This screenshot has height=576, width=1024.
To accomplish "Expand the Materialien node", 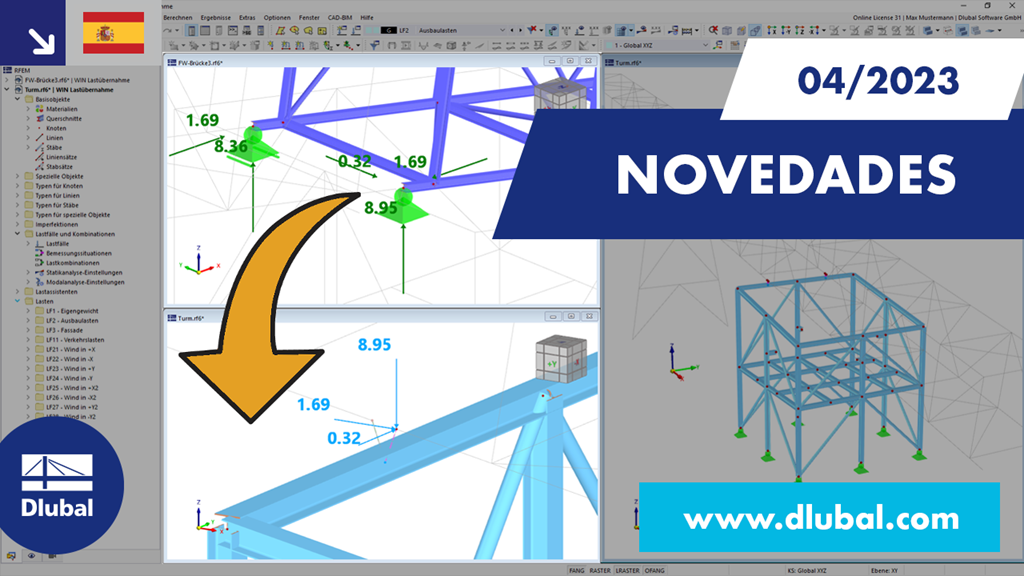I will click(28, 109).
